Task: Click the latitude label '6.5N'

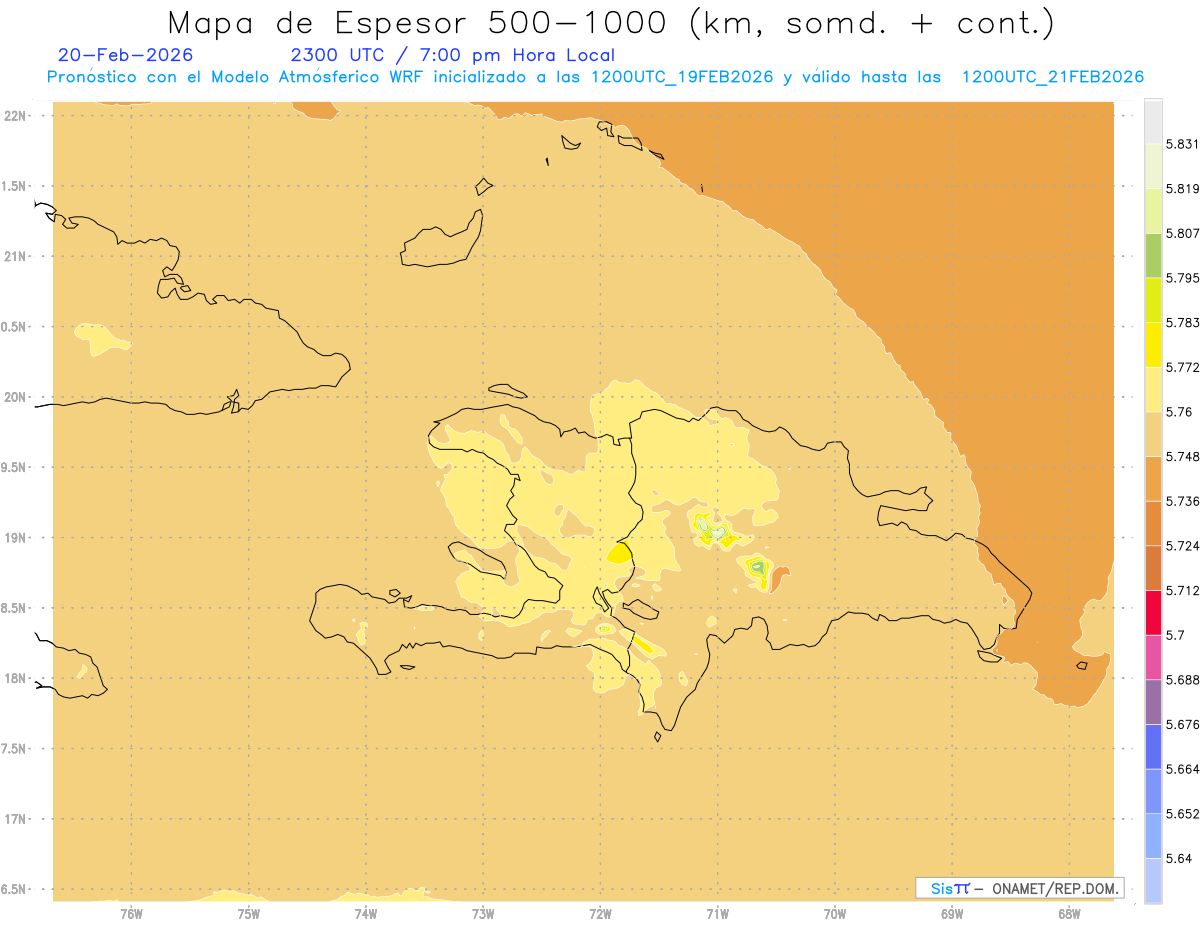Action: tap(15, 889)
